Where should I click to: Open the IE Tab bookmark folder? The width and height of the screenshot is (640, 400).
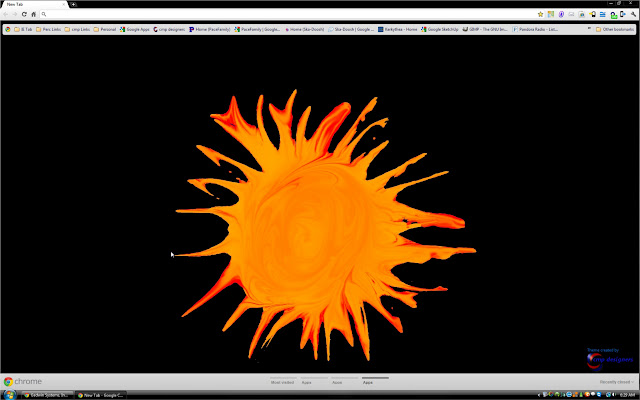pos(23,29)
